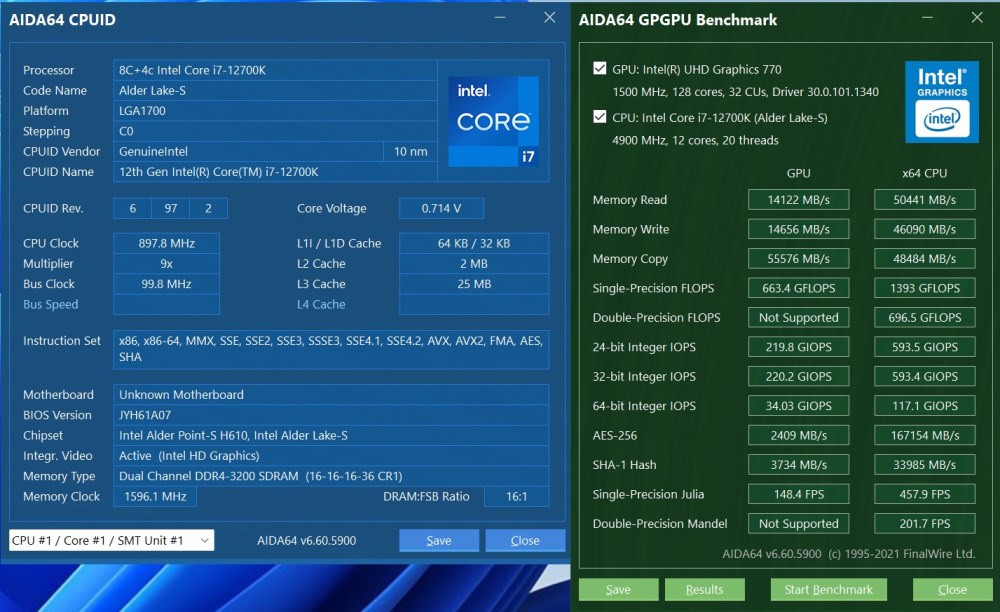Click Close button in GPGPU Benchmark window
This screenshot has width=1000, height=612.
click(x=952, y=590)
